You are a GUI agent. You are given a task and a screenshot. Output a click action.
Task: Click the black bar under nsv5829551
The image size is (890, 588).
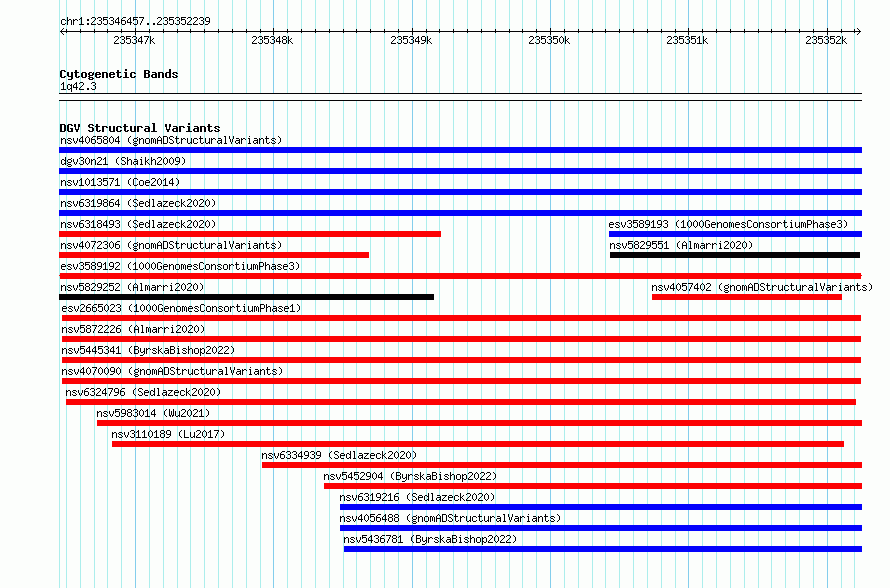735,255
